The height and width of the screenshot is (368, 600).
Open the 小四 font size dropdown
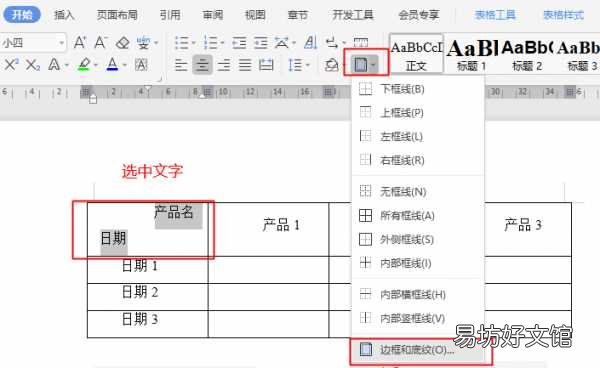tap(61, 42)
